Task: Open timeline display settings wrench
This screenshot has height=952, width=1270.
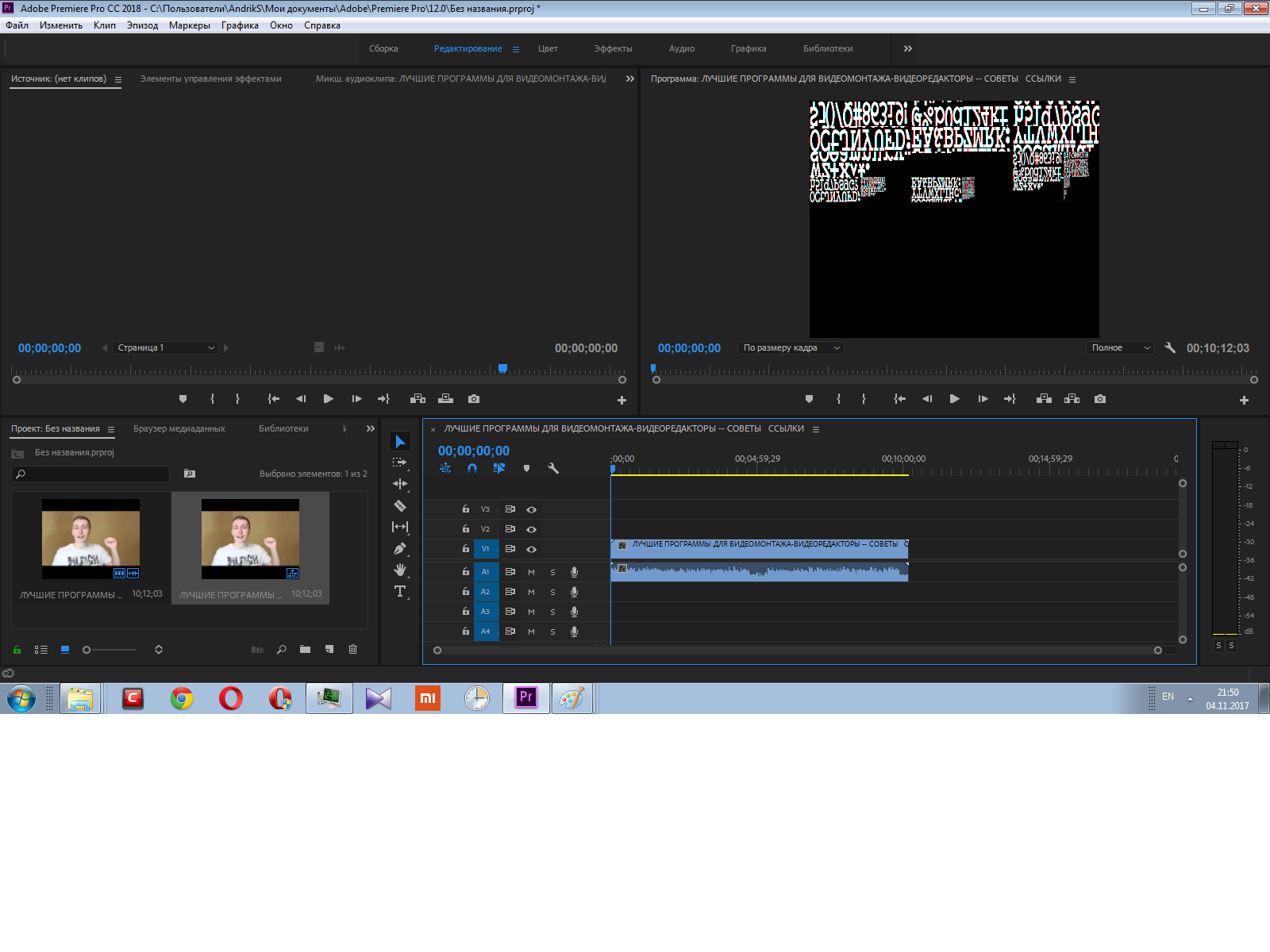Action: [553, 468]
